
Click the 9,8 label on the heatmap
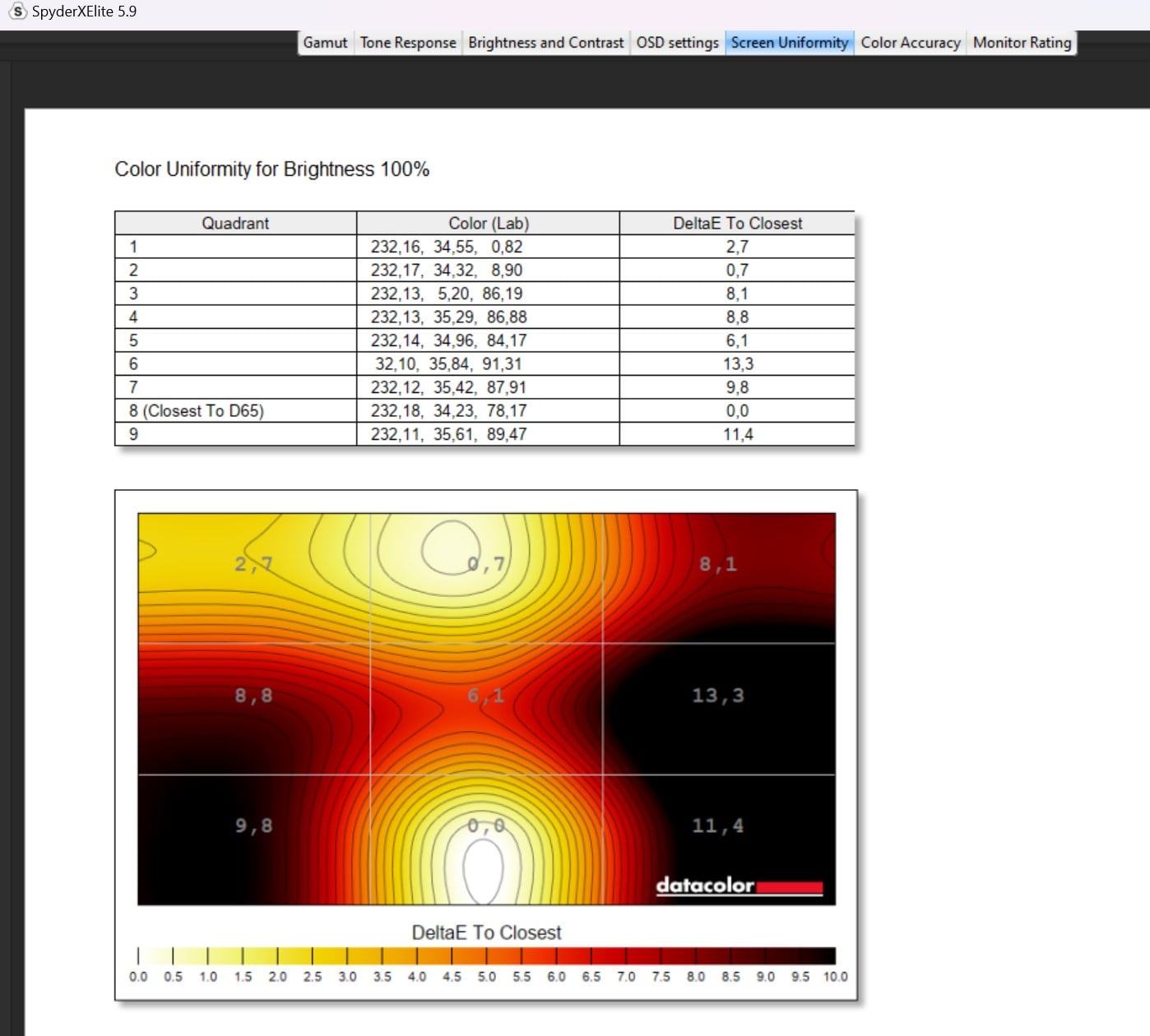click(253, 826)
